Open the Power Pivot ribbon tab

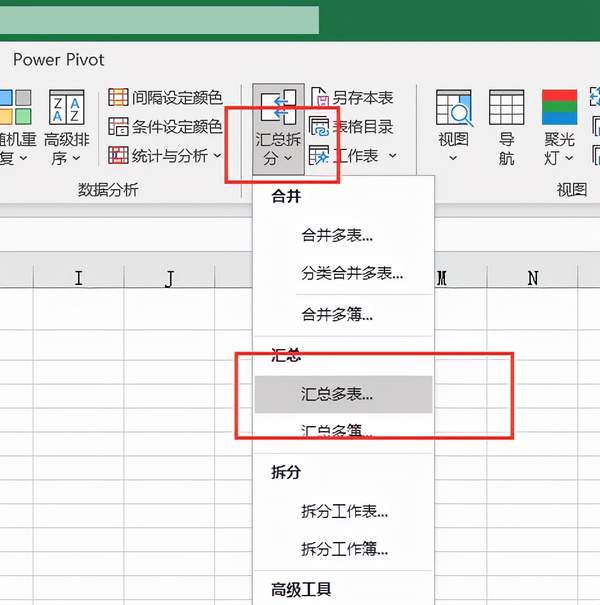pyautogui.click(x=60, y=60)
